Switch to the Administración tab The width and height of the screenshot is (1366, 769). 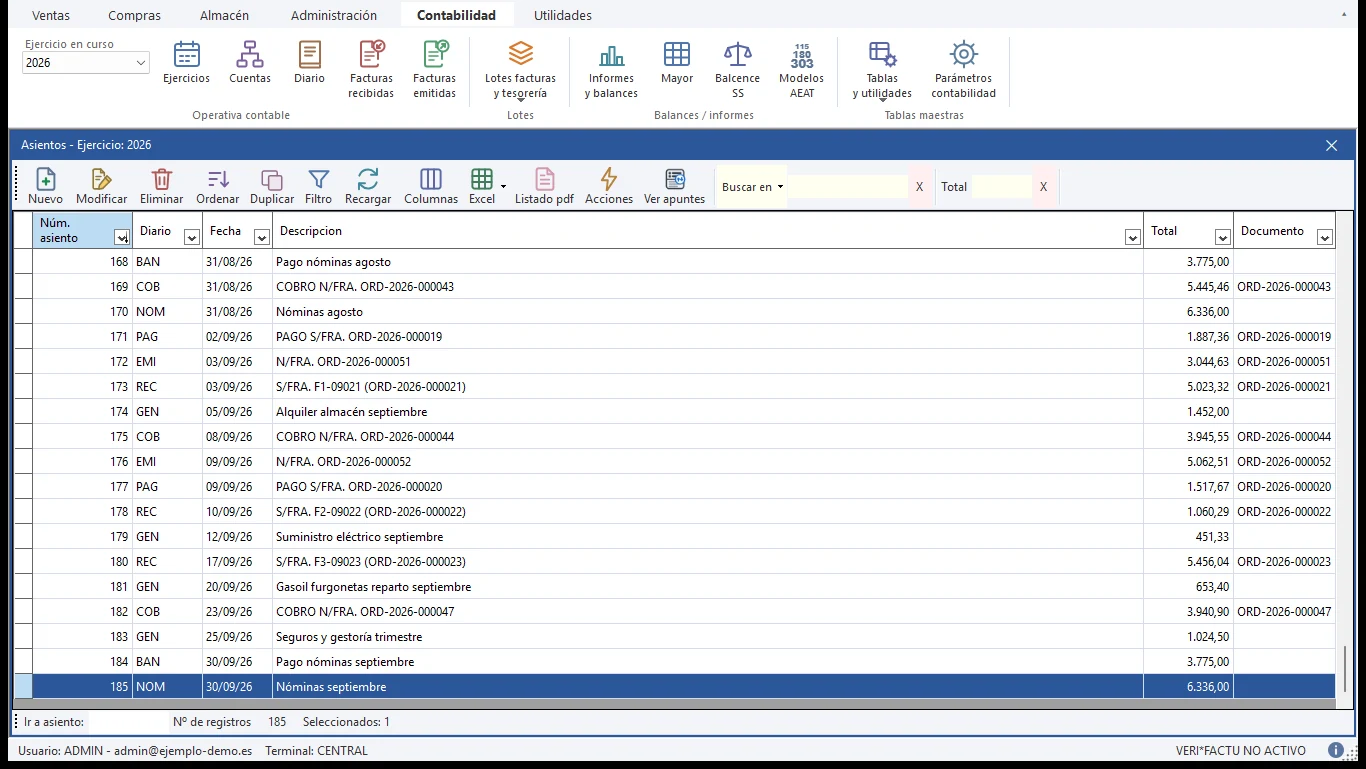(334, 15)
